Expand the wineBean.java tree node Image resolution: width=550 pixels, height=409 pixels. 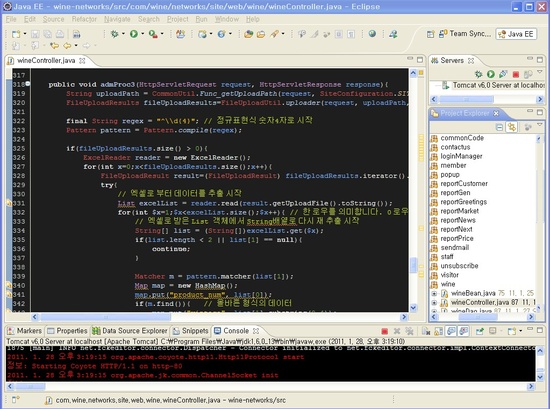[x=434, y=293]
